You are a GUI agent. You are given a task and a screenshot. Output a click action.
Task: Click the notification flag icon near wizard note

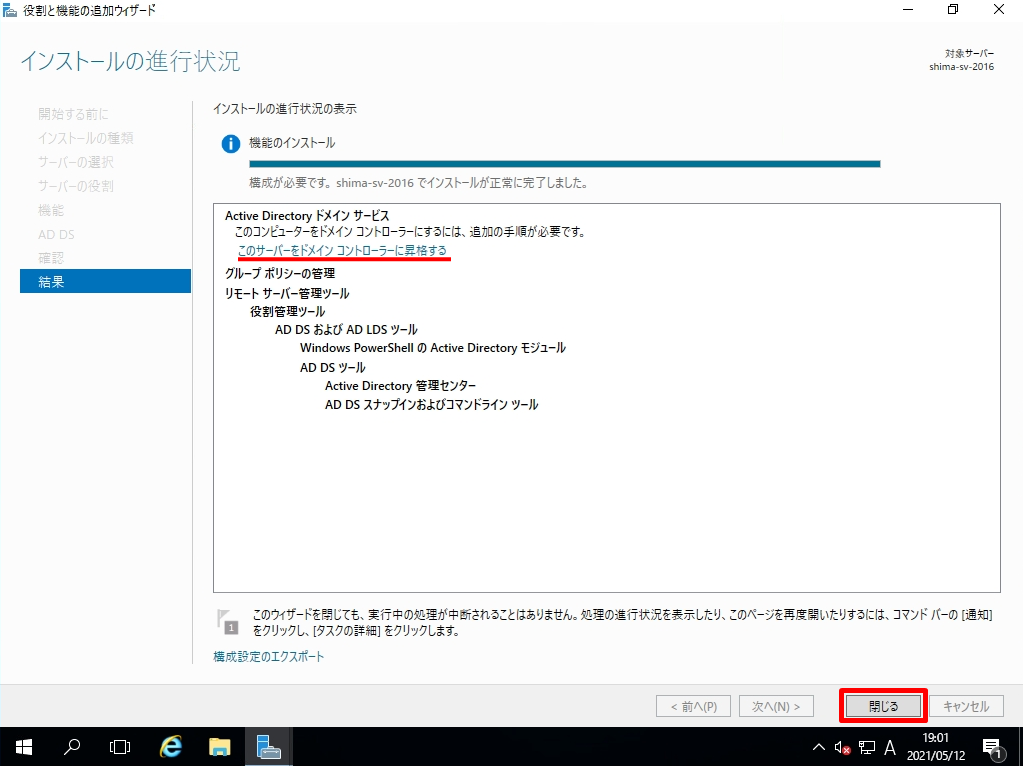(228, 621)
